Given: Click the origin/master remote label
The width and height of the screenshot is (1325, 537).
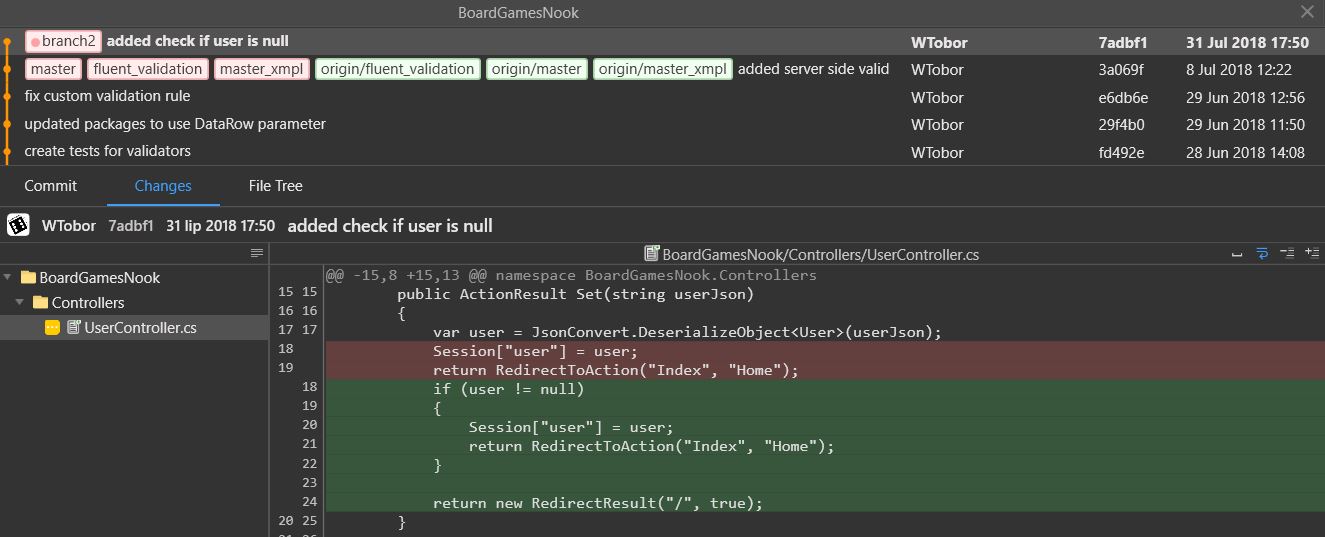Looking at the screenshot, I should [536, 69].
